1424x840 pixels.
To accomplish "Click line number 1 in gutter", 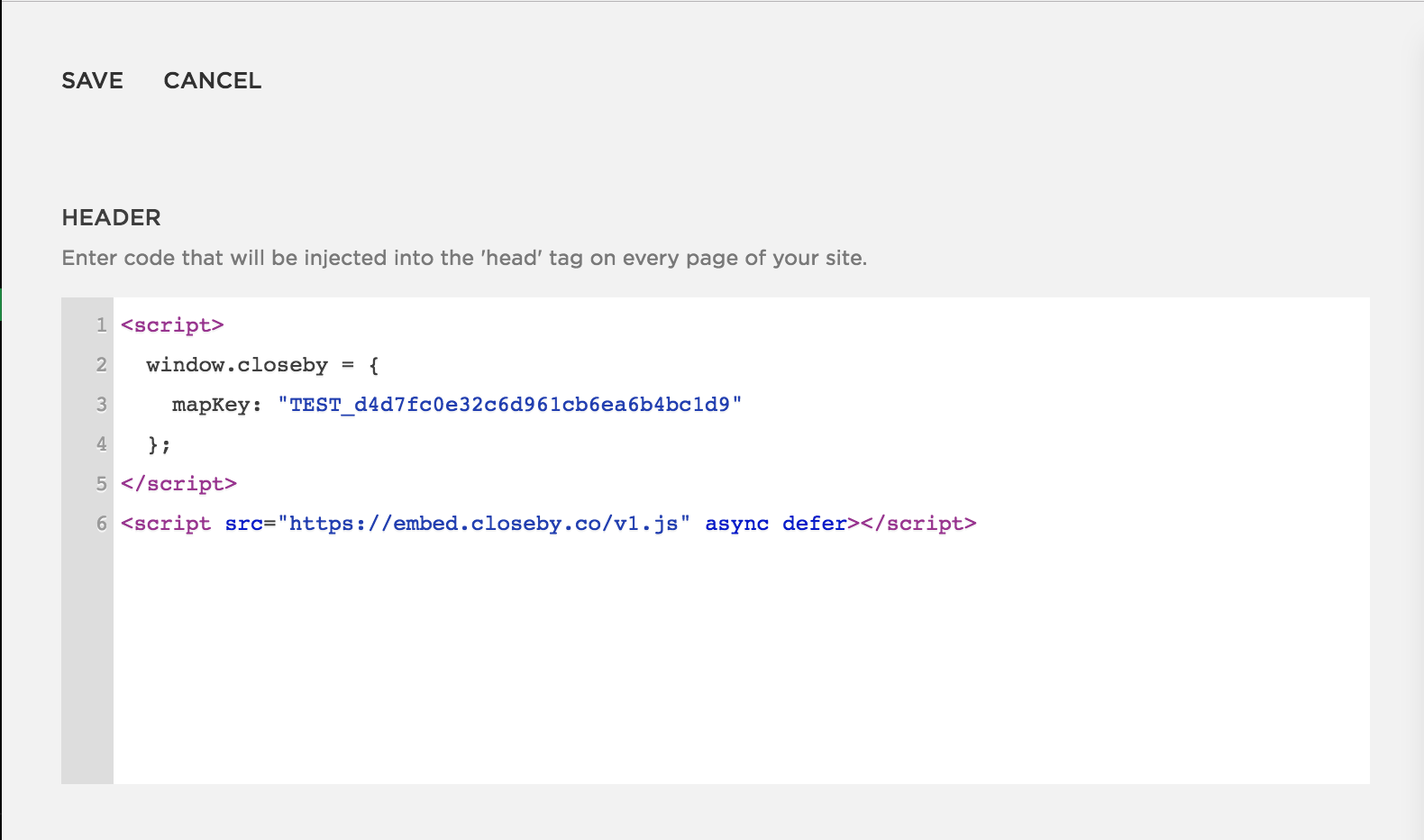I will (102, 325).
